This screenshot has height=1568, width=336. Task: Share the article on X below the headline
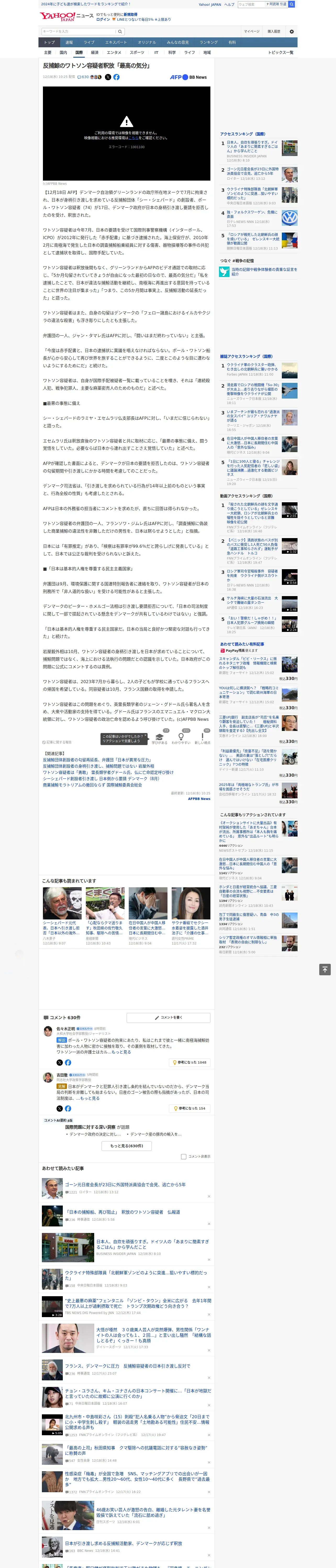coord(108,77)
